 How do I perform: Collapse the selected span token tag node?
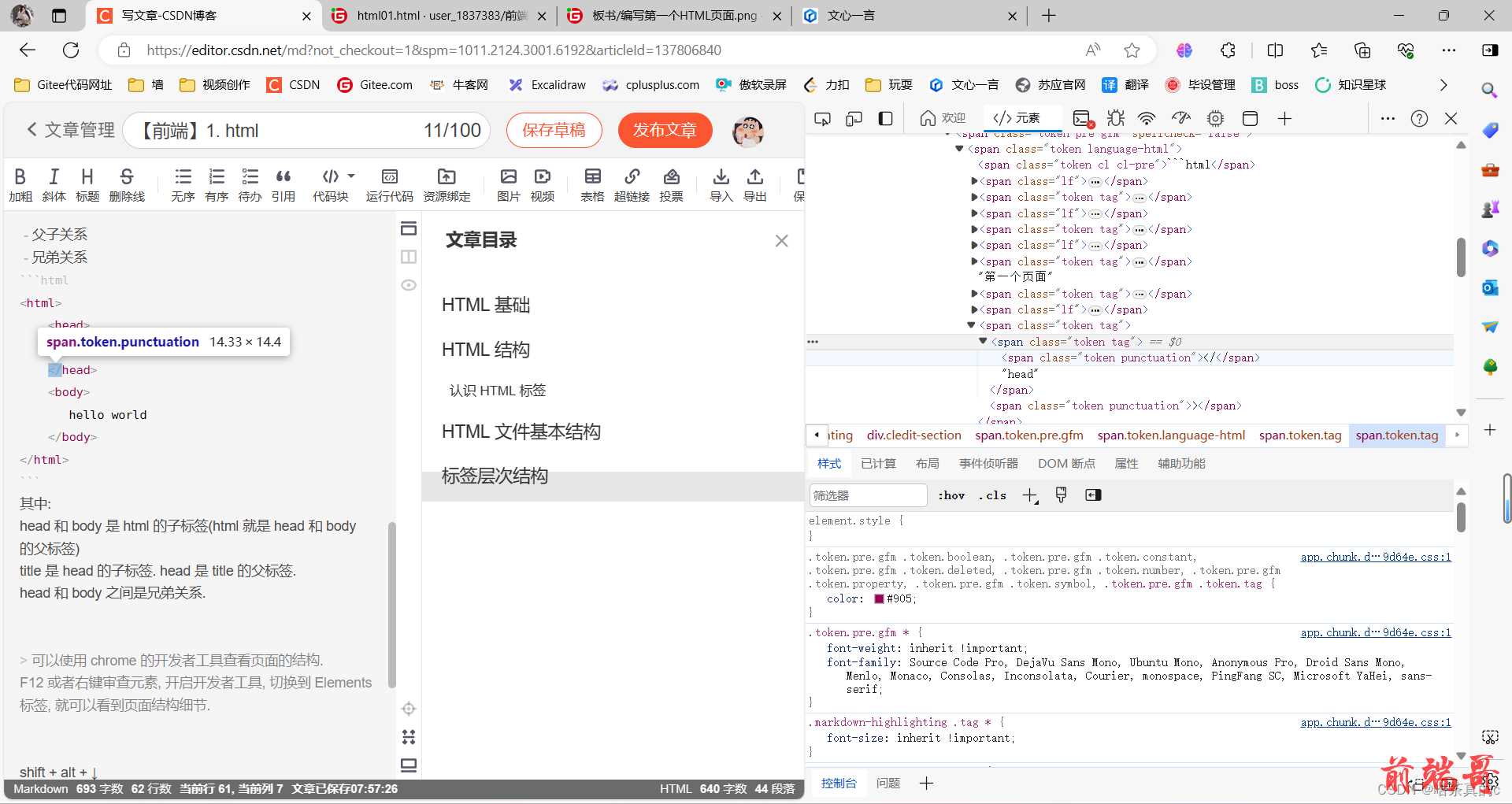(x=983, y=342)
